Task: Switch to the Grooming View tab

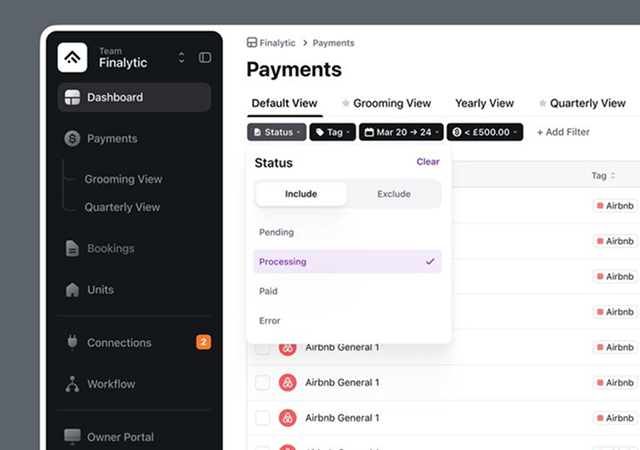Action: [x=391, y=103]
